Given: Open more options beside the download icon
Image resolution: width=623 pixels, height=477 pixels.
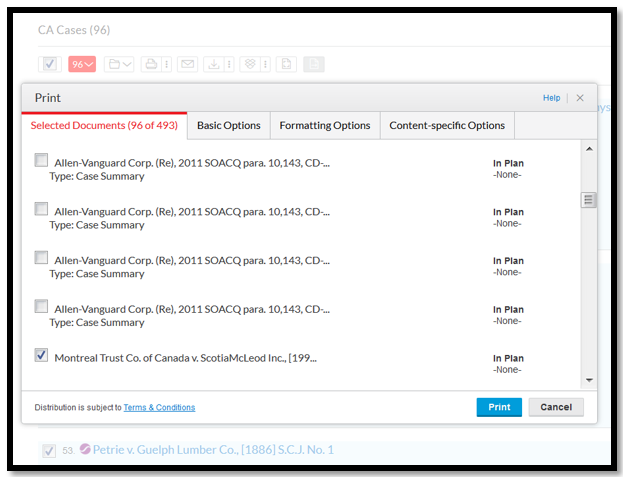Looking at the screenshot, I should pos(229,64).
